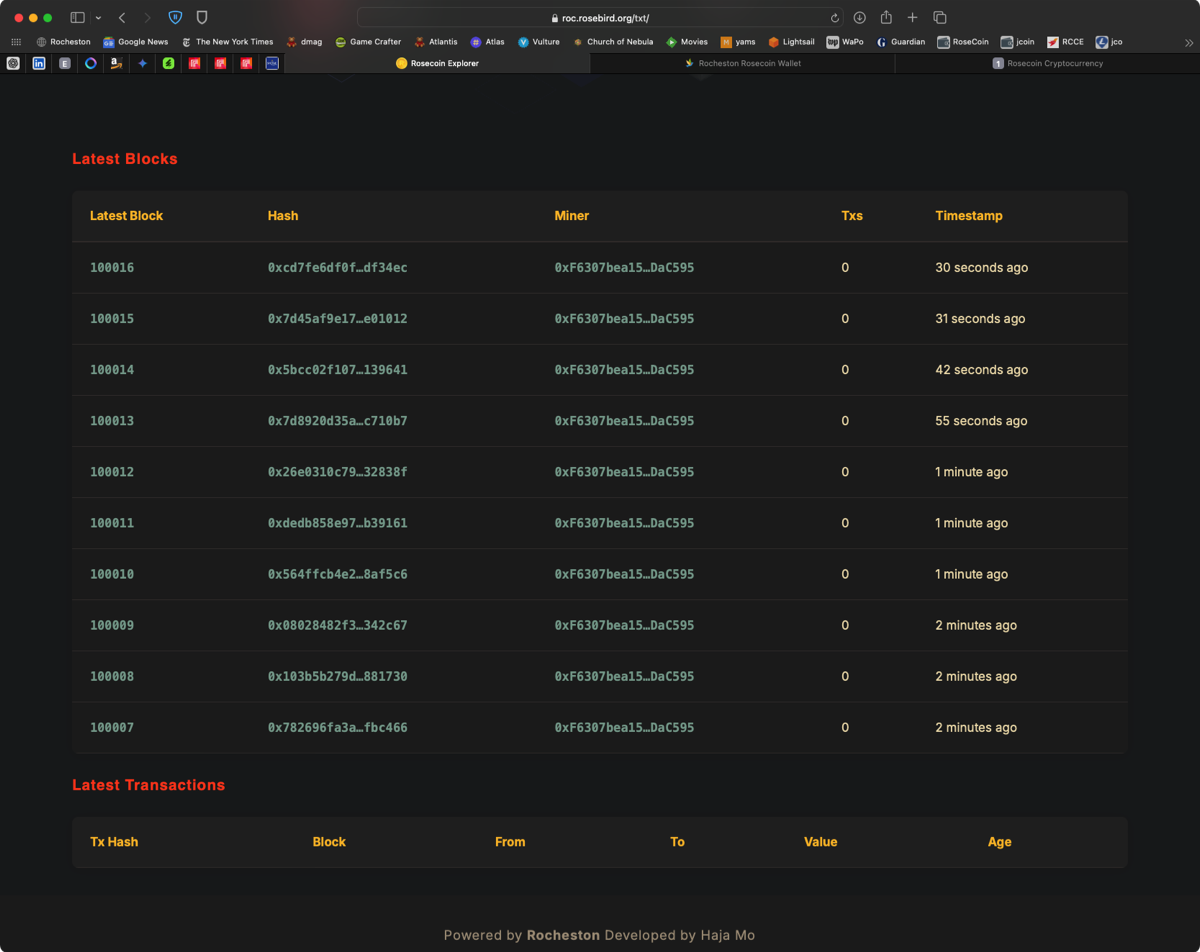Open the Google News bookmark
Image resolution: width=1200 pixels, height=952 pixels.
pyautogui.click(x=136, y=42)
